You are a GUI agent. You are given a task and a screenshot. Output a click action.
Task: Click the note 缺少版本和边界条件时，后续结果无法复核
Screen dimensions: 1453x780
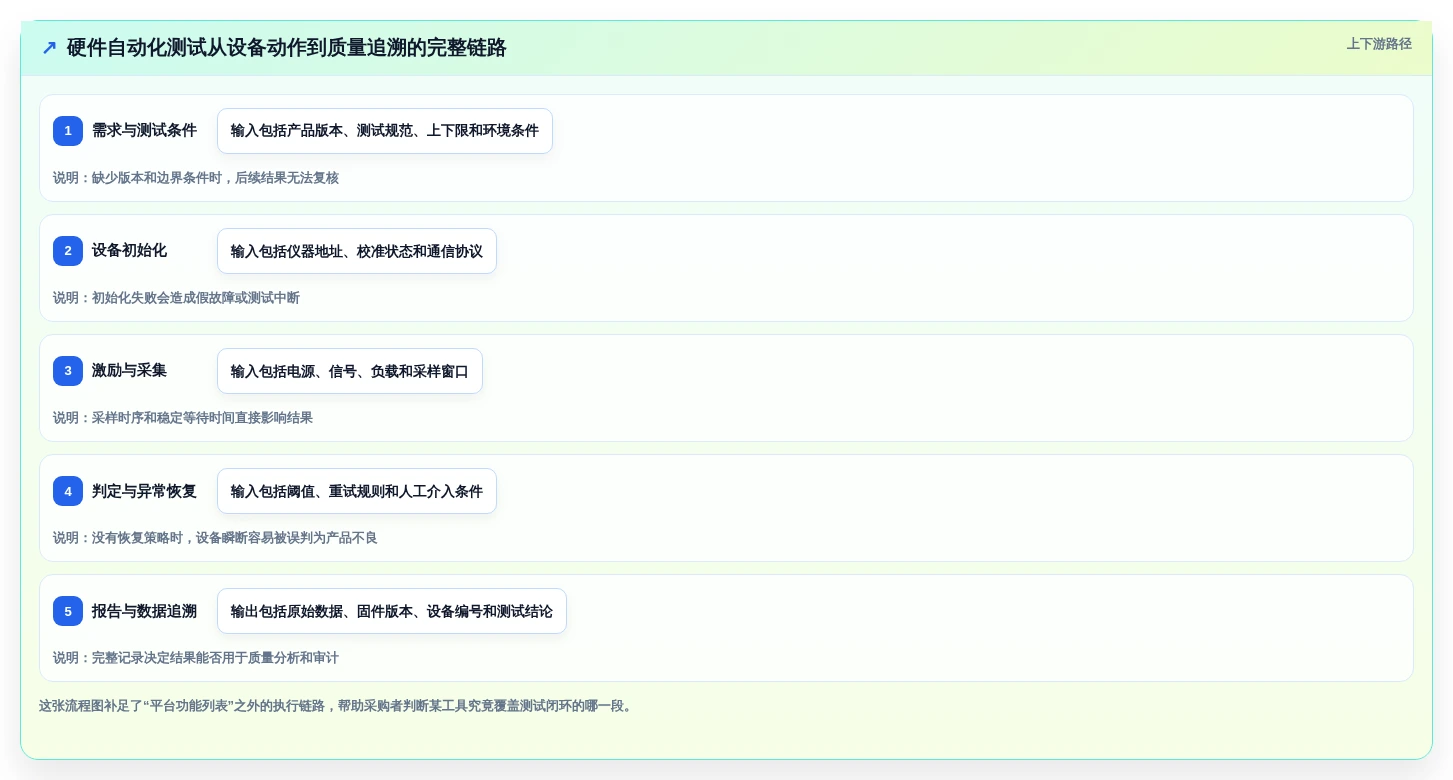pos(196,178)
